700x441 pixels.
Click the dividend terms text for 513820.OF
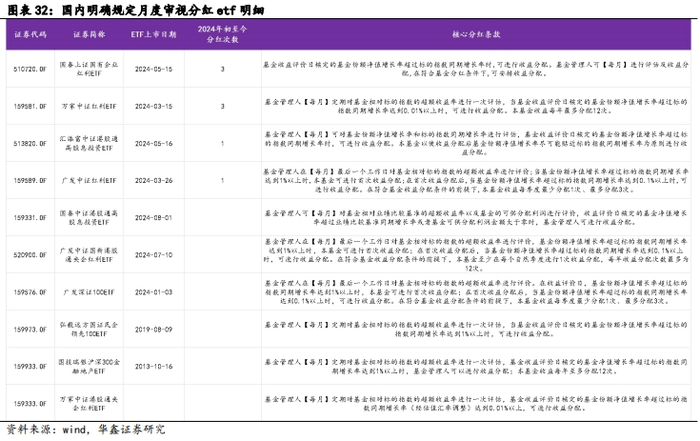pyautogui.click(x=476, y=143)
